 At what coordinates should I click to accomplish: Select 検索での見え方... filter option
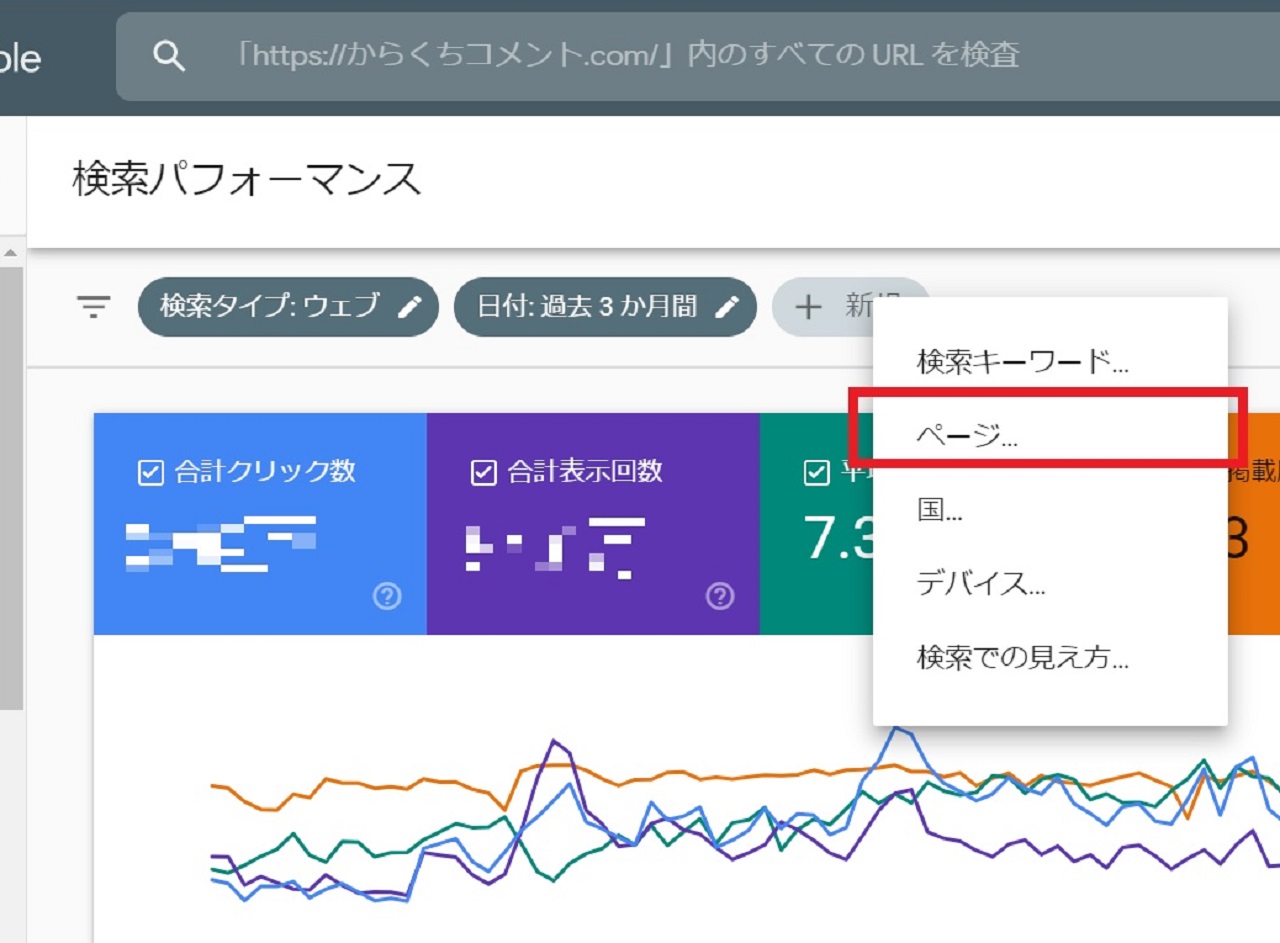(x=1022, y=658)
